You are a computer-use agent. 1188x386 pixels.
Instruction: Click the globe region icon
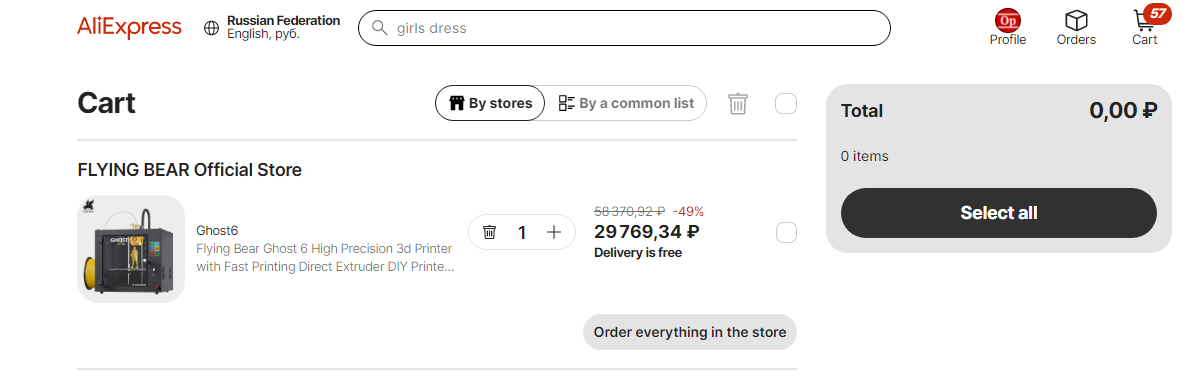211,28
